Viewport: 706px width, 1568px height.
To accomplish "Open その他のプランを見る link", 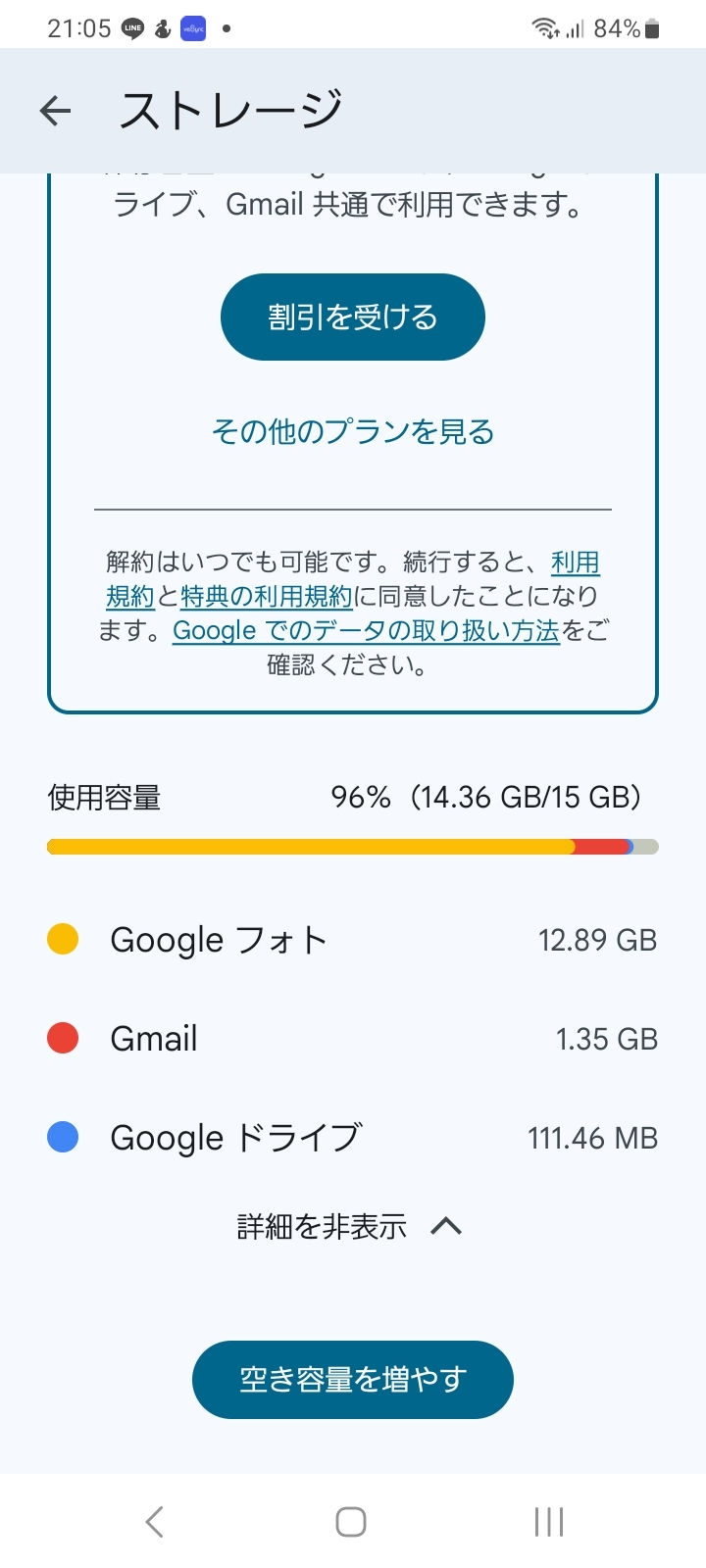I will click(x=353, y=431).
